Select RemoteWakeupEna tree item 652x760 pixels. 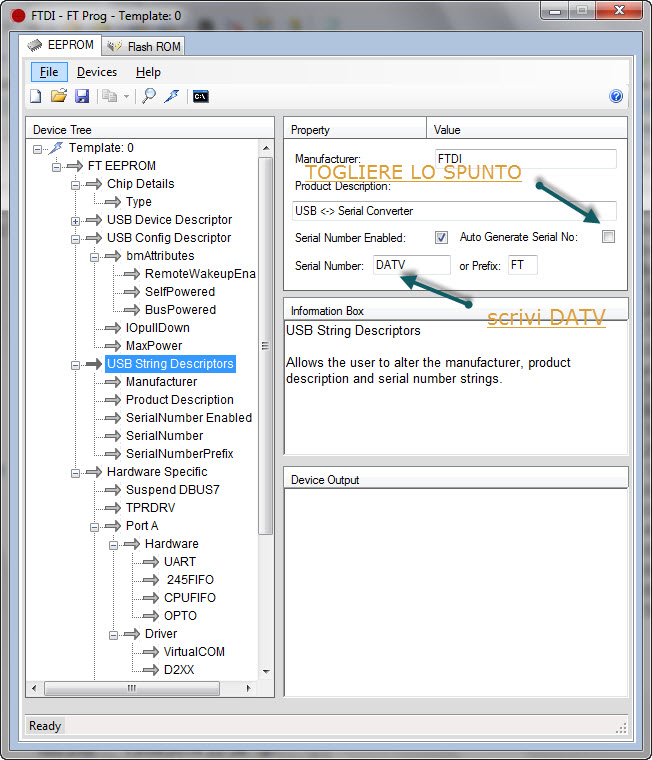(x=200, y=274)
